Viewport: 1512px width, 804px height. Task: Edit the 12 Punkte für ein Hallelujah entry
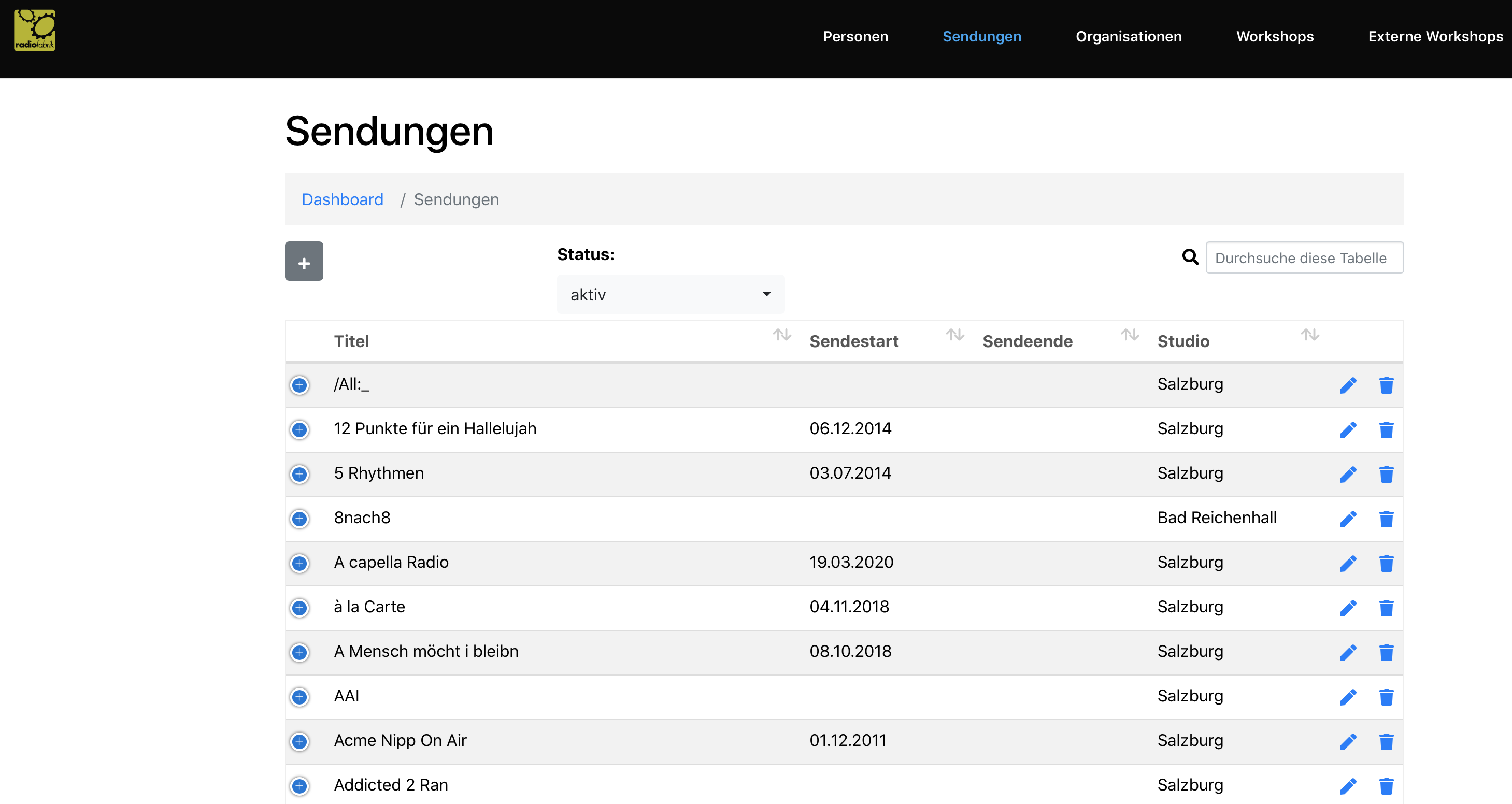coord(1348,429)
